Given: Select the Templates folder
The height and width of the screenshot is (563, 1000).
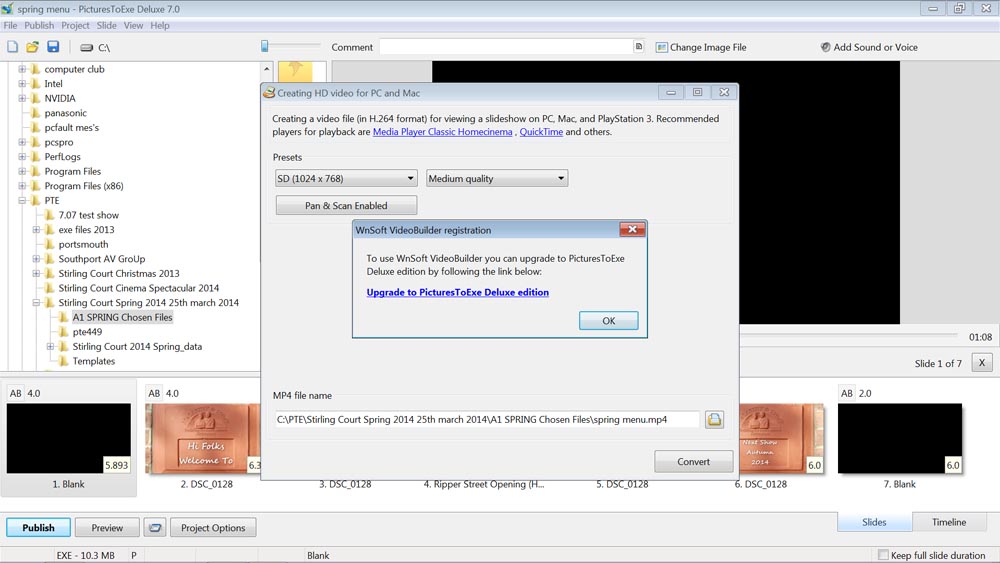Looking at the screenshot, I should tap(94, 361).
